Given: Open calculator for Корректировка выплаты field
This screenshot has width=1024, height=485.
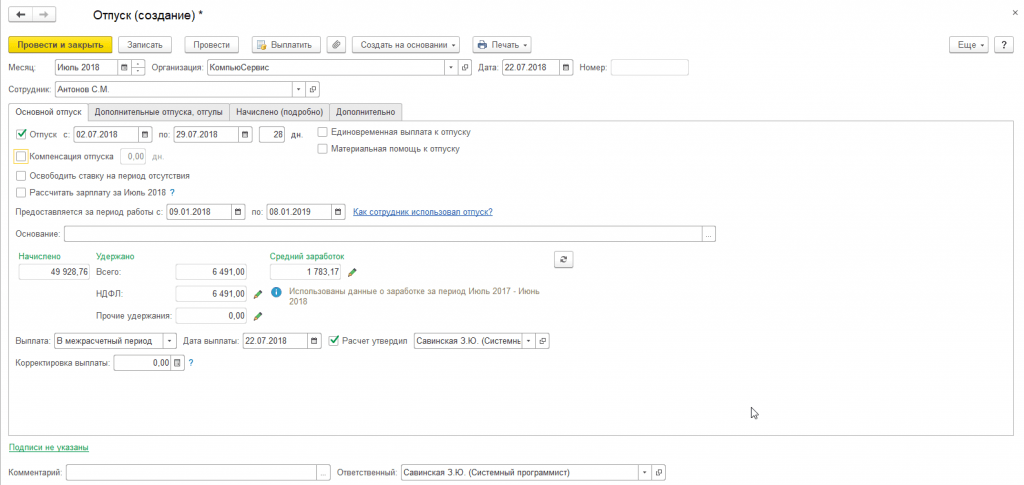Looking at the screenshot, I should pos(178,363).
